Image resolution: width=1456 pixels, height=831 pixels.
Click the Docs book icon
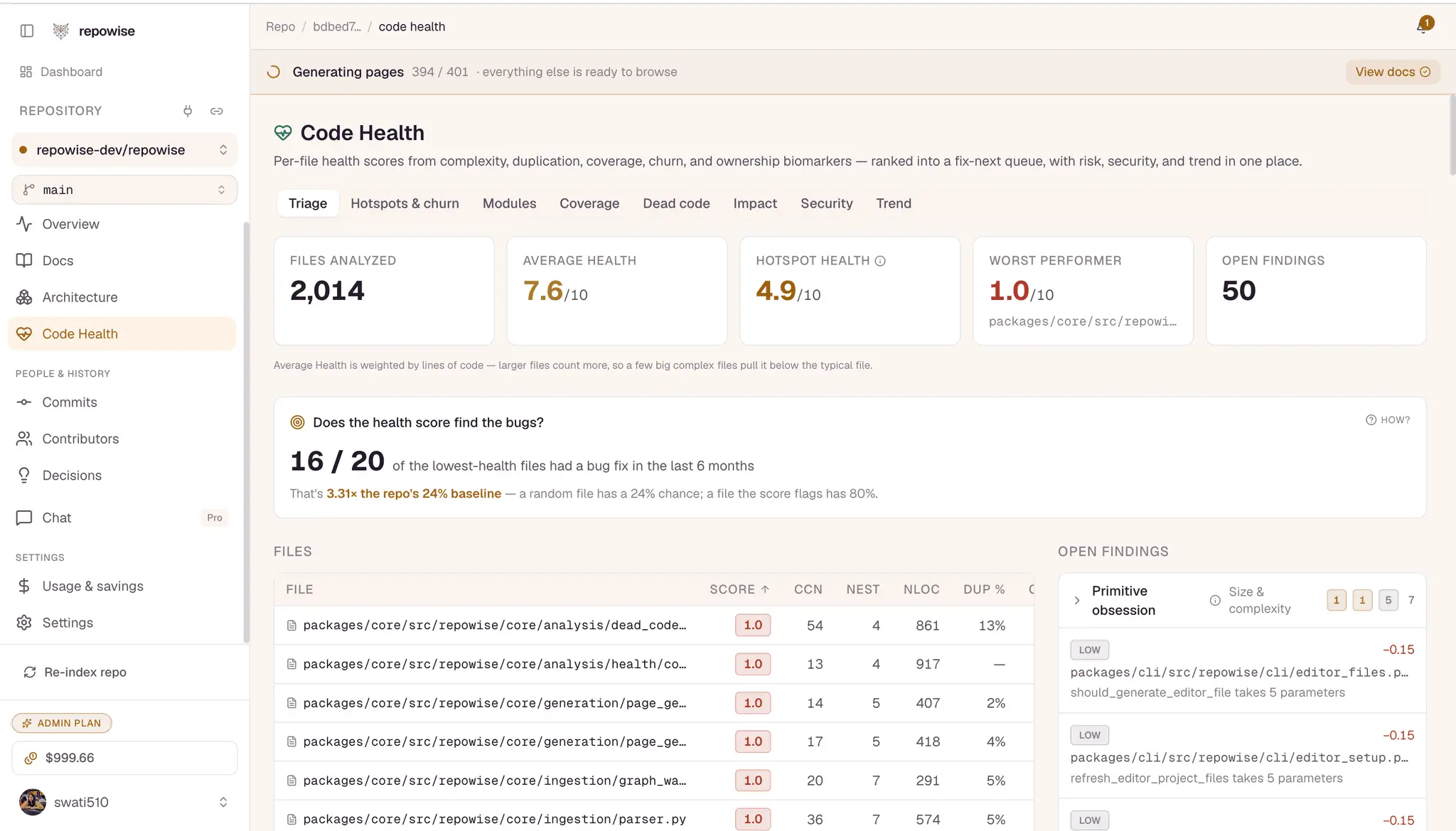click(24, 260)
